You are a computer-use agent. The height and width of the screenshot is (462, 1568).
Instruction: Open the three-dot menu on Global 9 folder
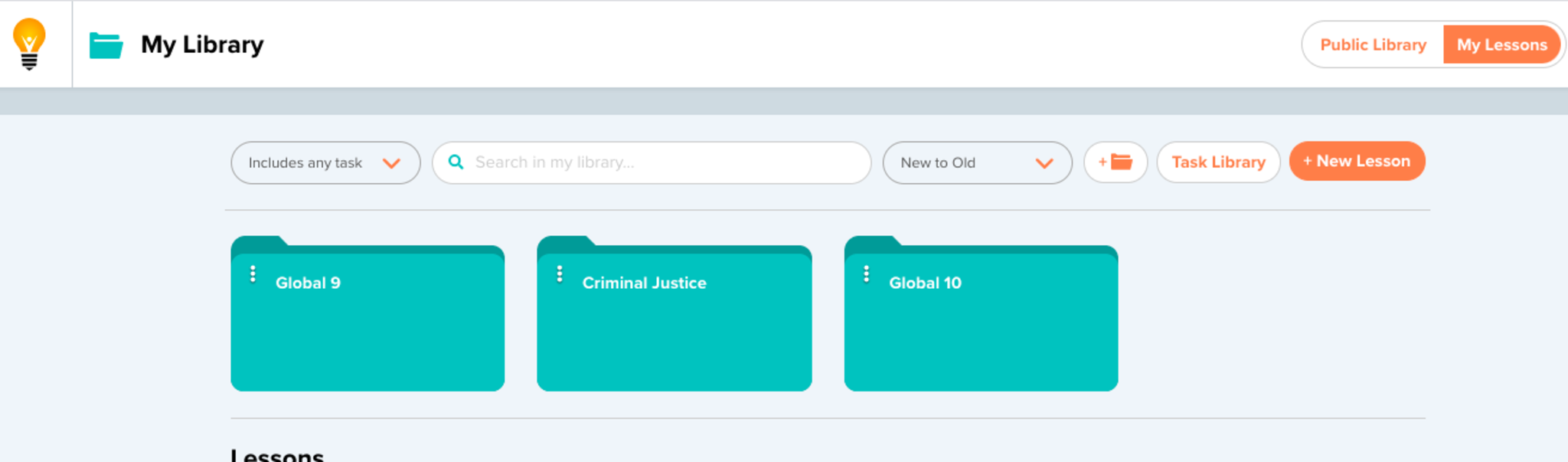click(x=253, y=274)
